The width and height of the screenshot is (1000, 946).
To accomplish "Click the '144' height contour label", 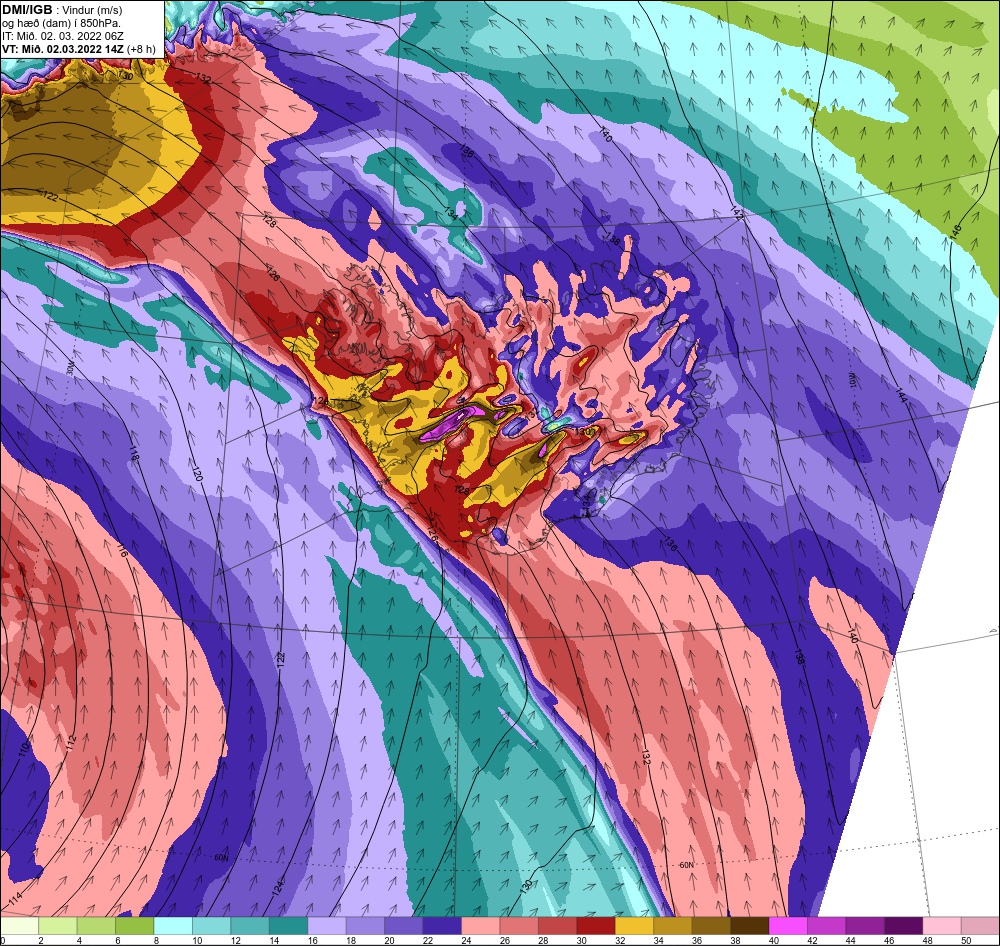I will [901, 394].
